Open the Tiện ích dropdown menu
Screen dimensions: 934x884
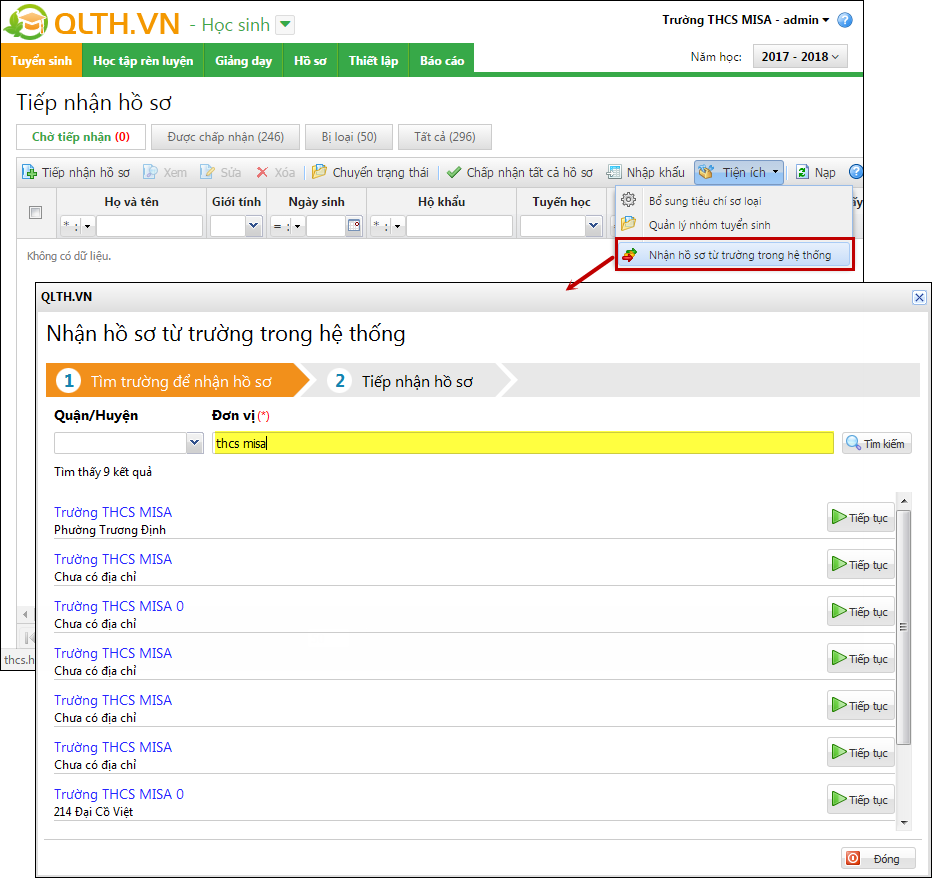tap(739, 172)
